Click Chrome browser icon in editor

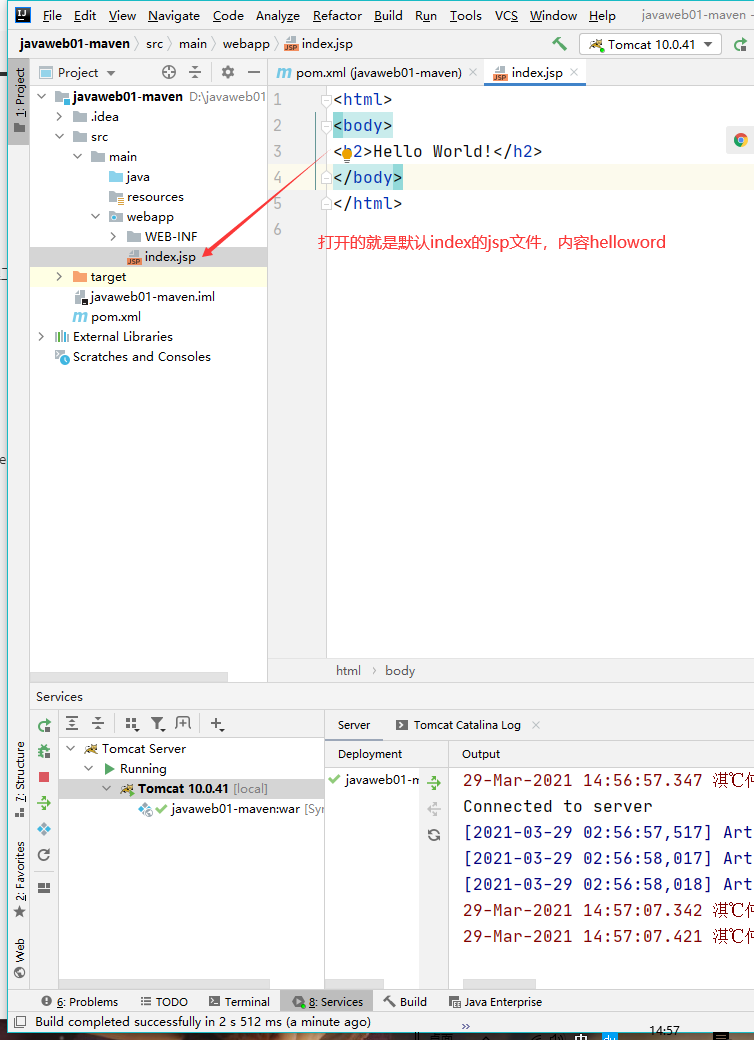pos(740,140)
